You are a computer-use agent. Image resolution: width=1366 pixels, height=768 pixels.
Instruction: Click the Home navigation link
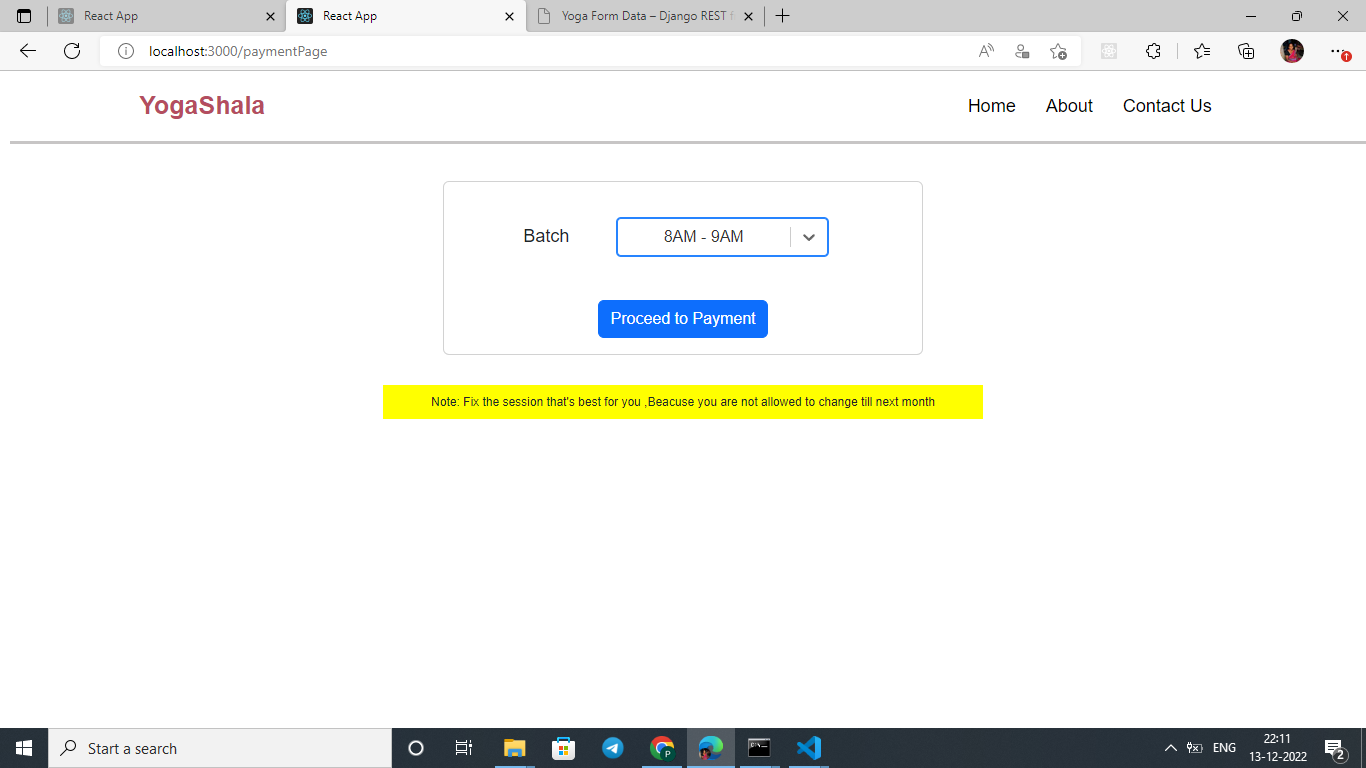click(x=991, y=105)
